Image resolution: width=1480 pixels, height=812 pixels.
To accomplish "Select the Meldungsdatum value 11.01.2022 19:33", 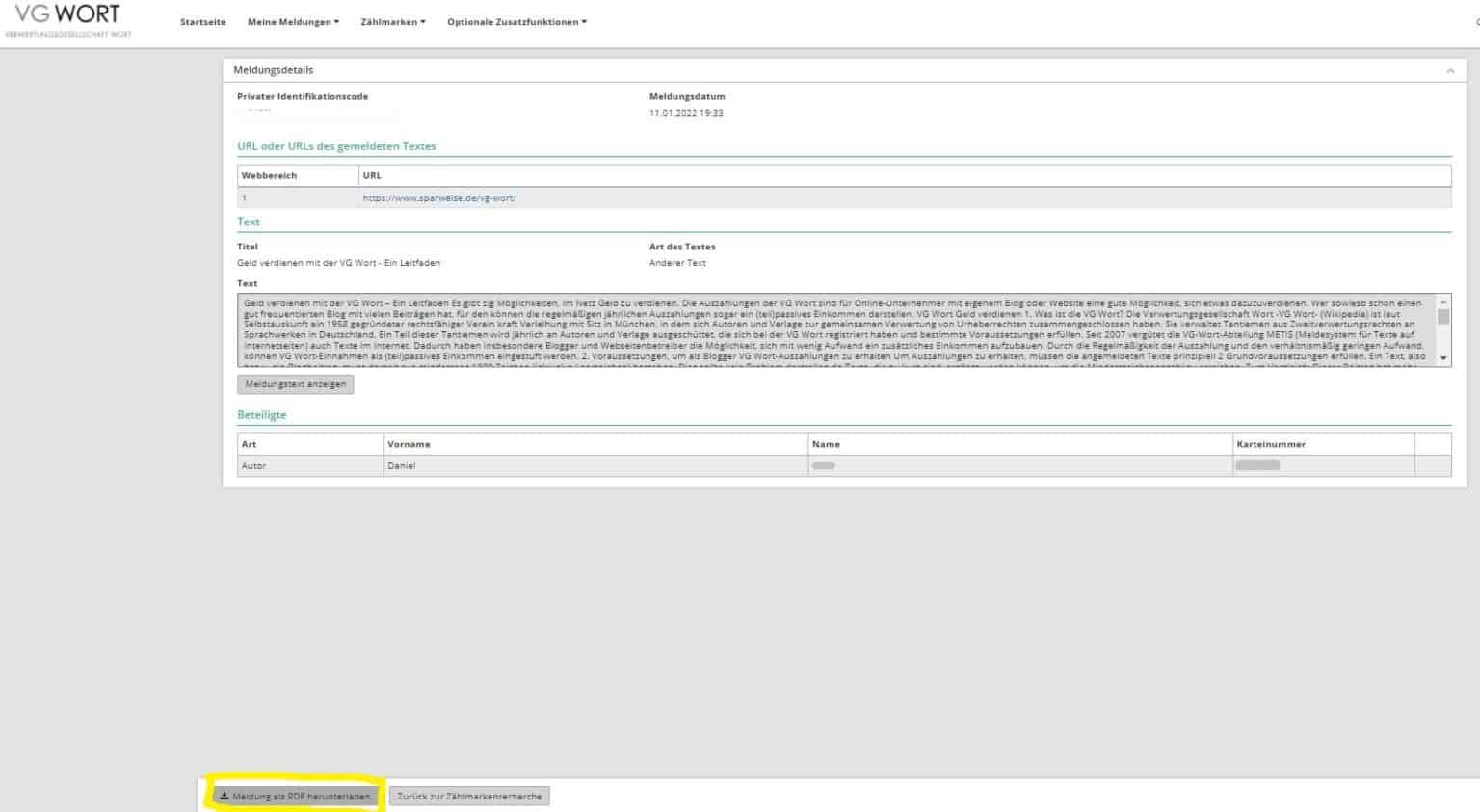I will pyautogui.click(x=686, y=113).
